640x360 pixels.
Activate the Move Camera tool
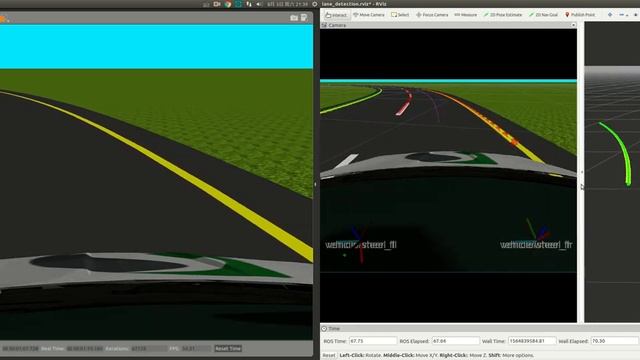(x=369, y=15)
